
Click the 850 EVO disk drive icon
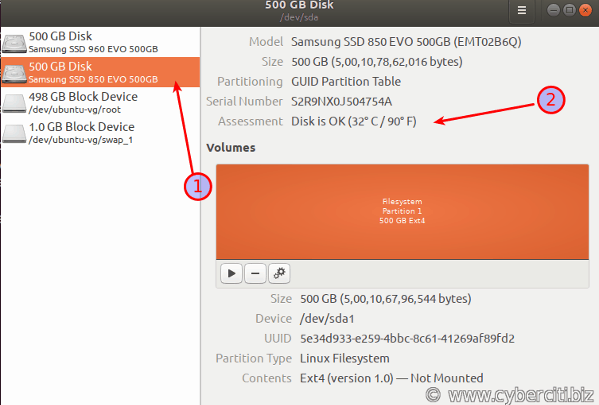tap(14, 73)
